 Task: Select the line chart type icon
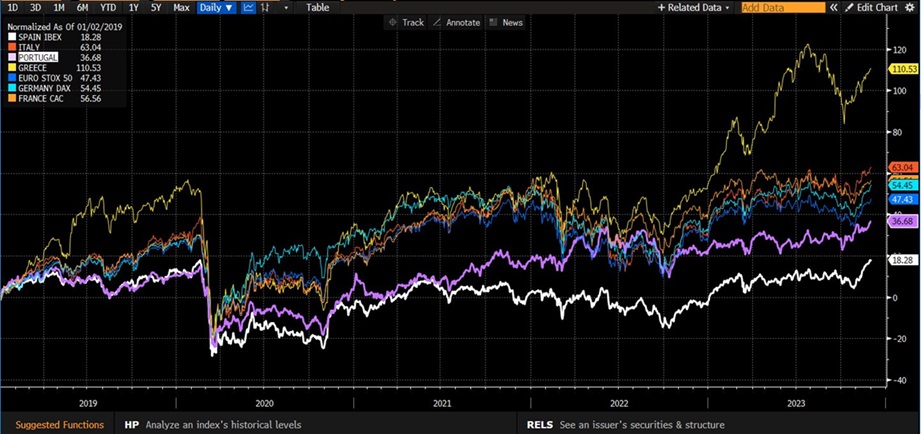[249, 7]
